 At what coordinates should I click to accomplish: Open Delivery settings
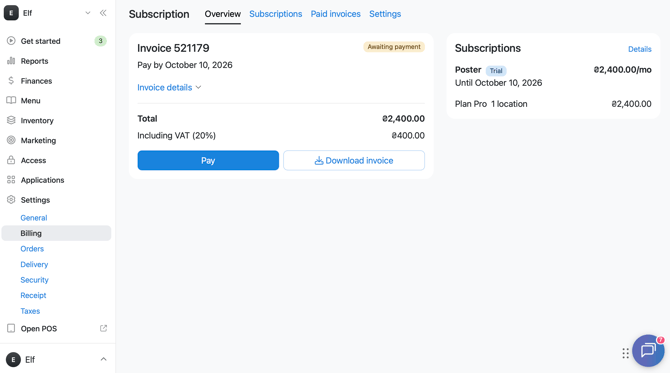tap(34, 264)
